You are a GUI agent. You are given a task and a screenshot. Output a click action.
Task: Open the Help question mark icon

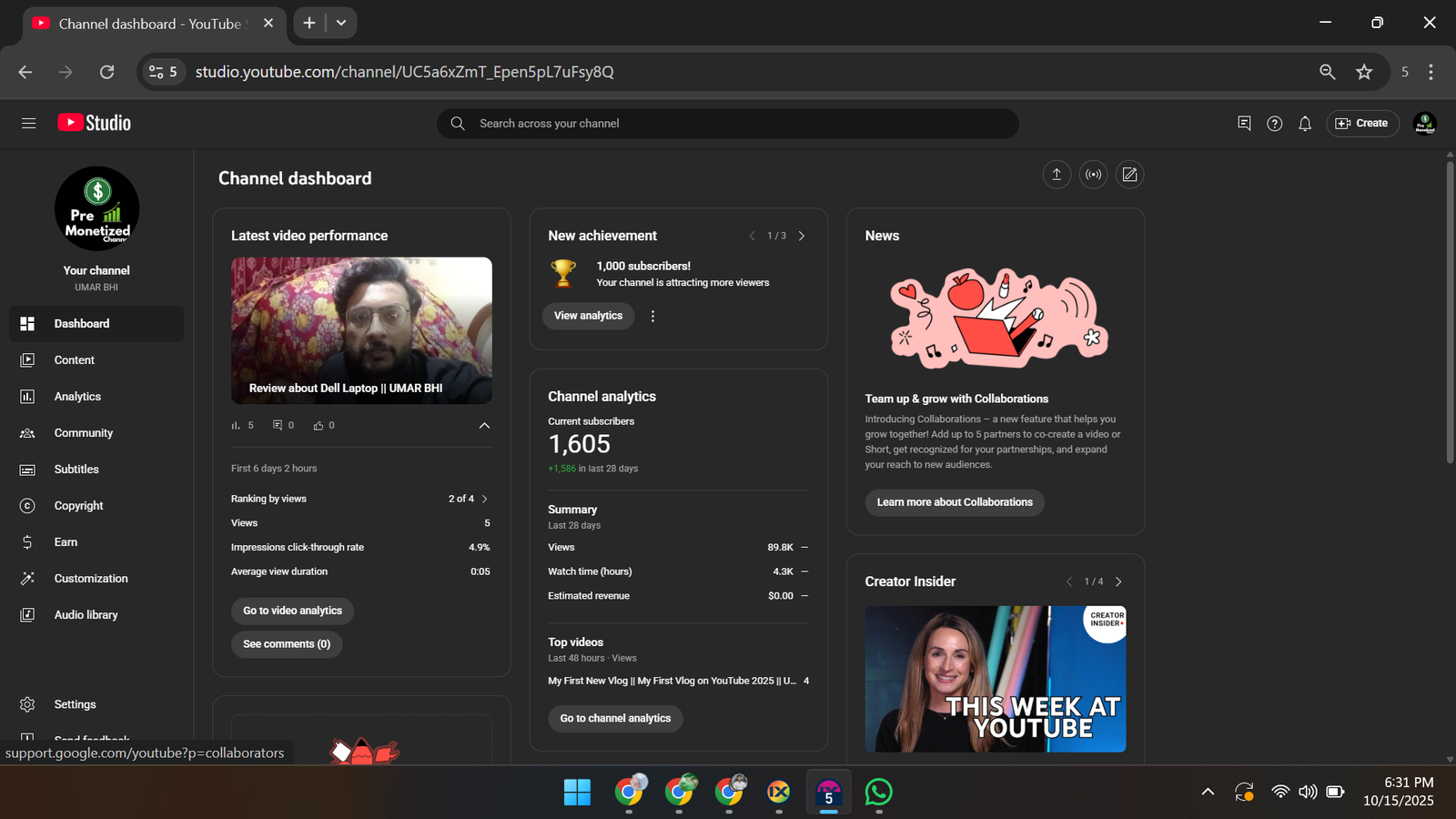(x=1274, y=124)
